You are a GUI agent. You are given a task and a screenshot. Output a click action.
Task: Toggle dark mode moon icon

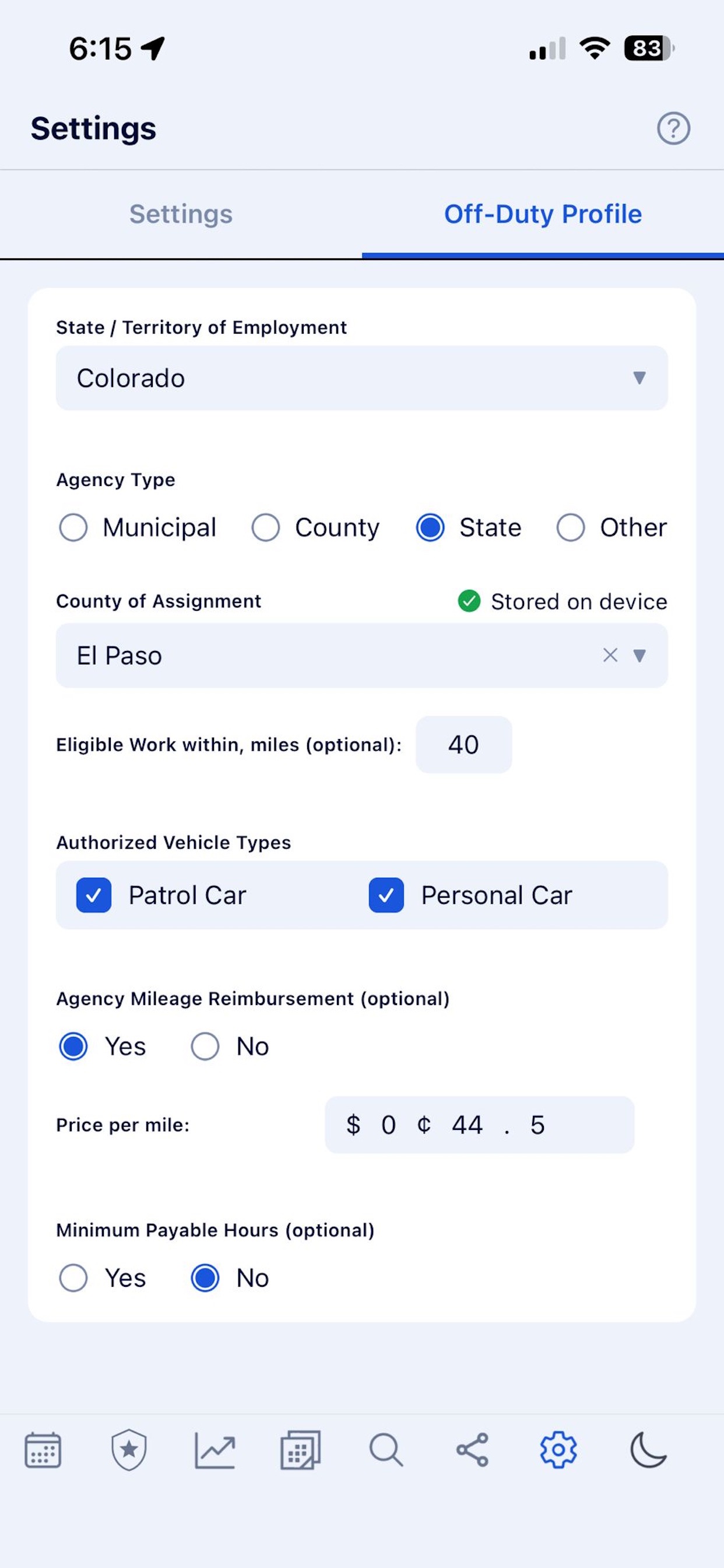648,1450
